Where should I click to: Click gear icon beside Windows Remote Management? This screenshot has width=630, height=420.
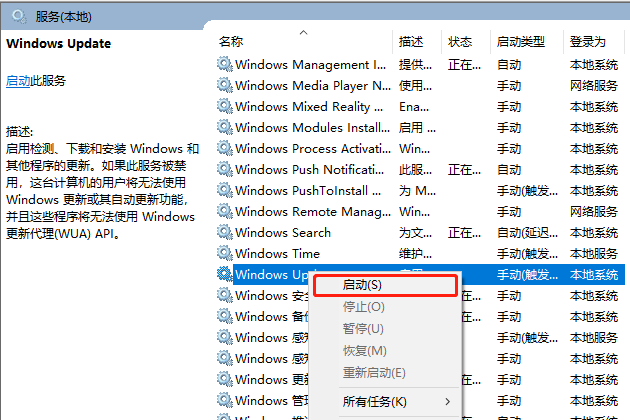tap(225, 211)
